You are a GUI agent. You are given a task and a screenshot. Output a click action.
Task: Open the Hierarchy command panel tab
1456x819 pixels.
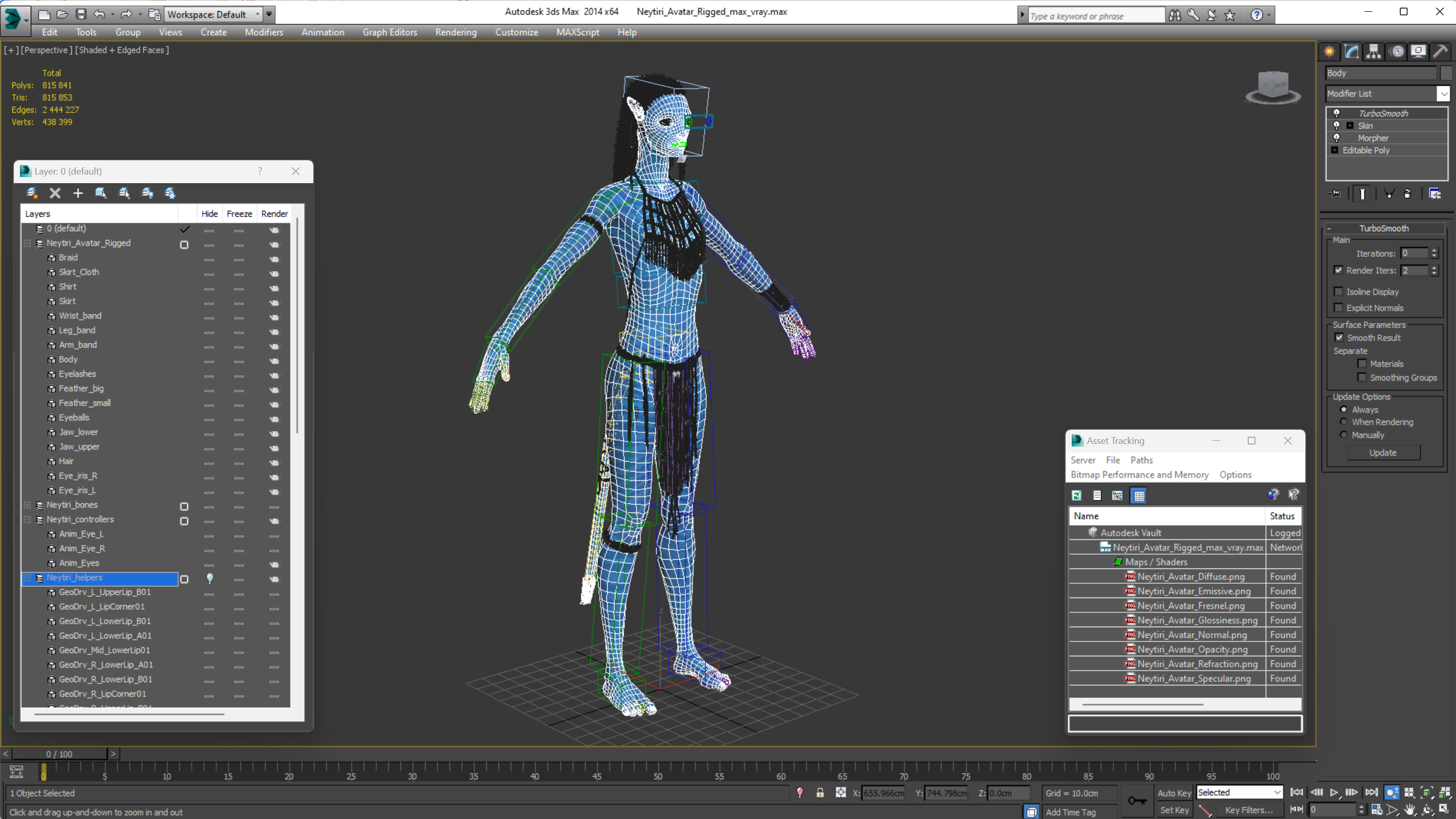(1373, 52)
